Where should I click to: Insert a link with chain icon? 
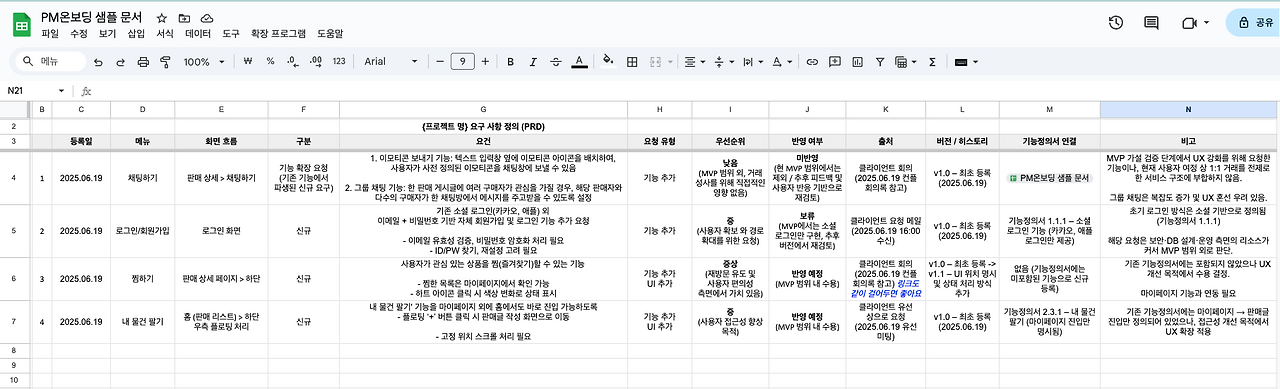812,62
